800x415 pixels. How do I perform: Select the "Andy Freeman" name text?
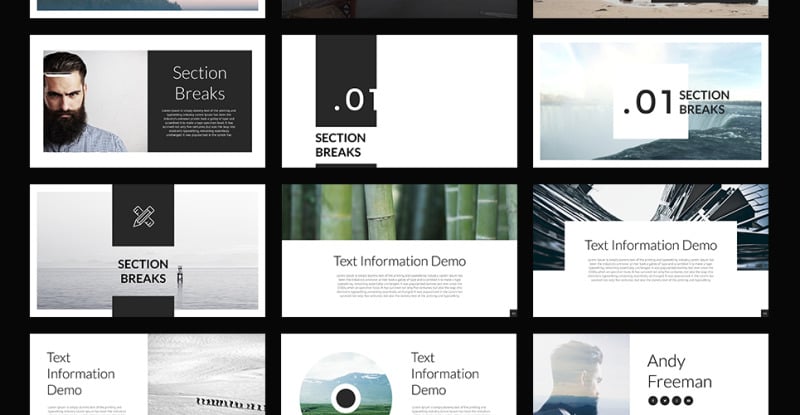click(x=679, y=372)
